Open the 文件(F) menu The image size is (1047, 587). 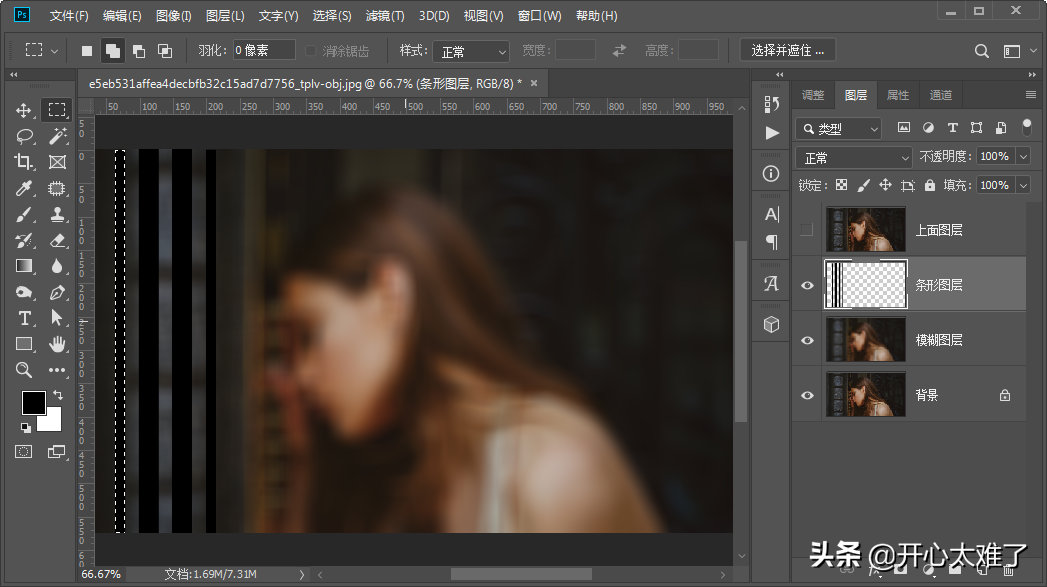[x=69, y=15]
